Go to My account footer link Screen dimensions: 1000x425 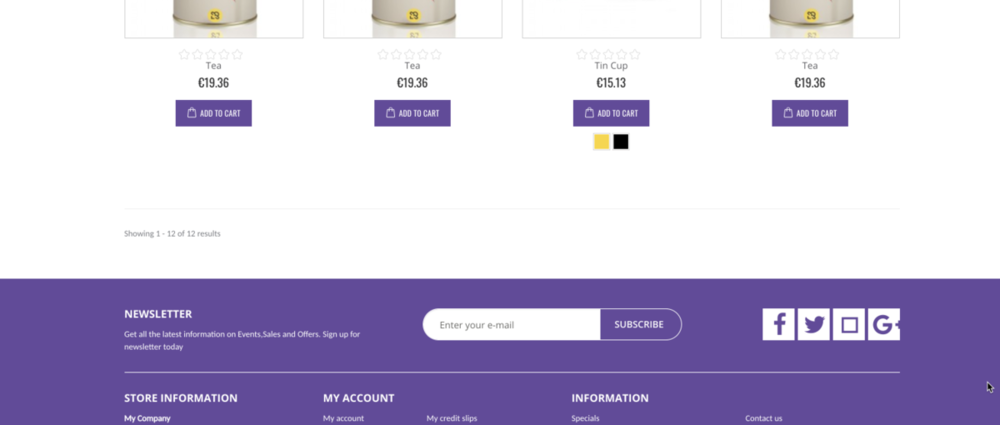click(x=343, y=418)
